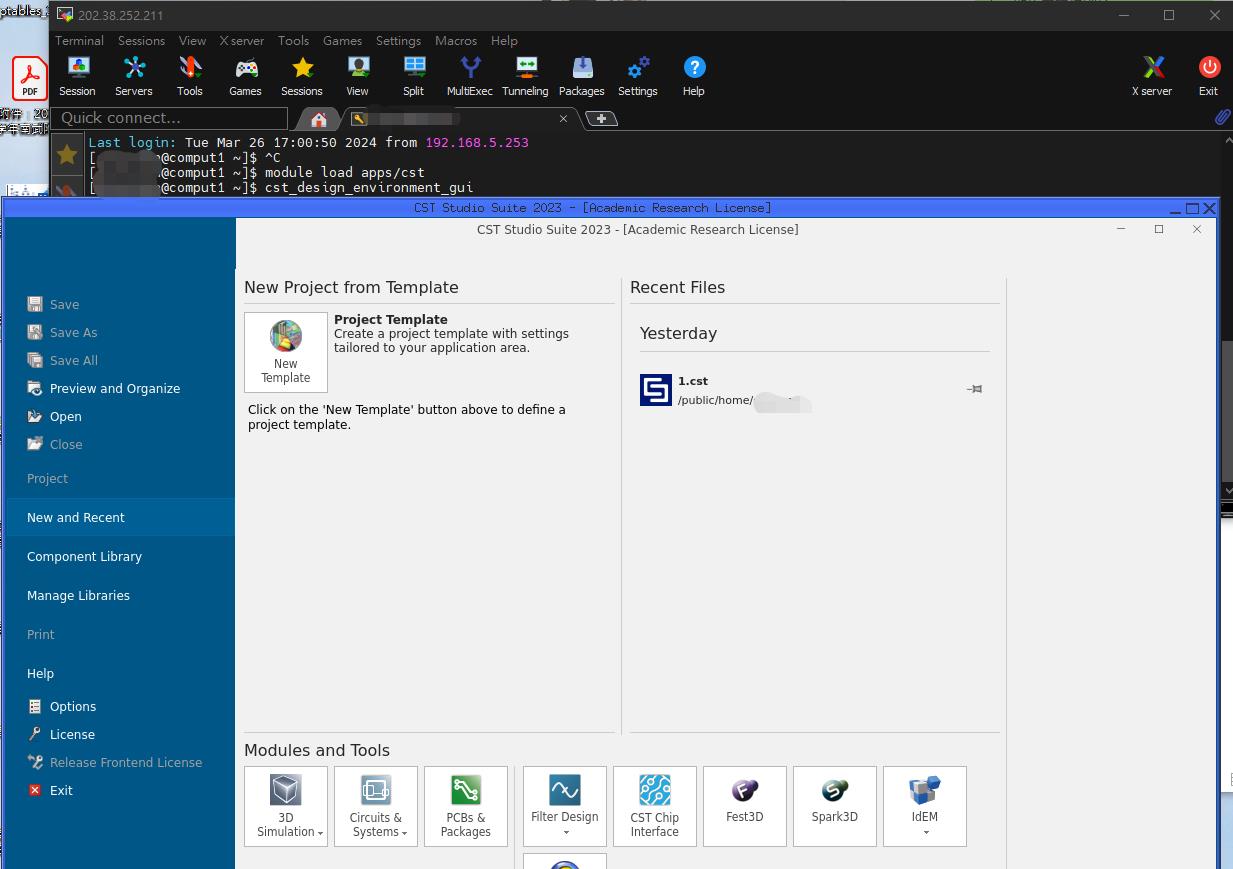Viewport: 1233px width, 869px height.
Task: Launch CST Chip Interface
Action: [x=655, y=806]
